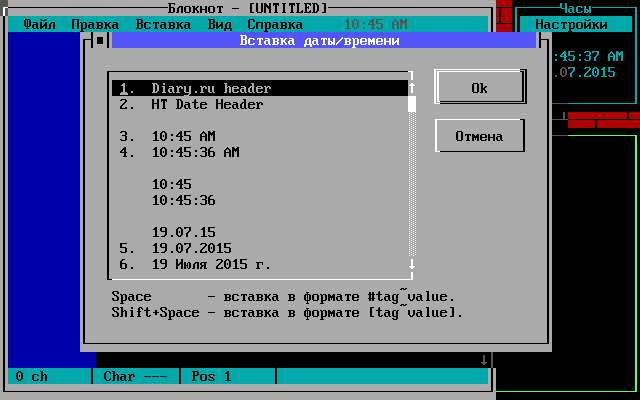Viewport: 640px width, 400px height.
Task: Select the '19.07.2015' date format
Action: tap(260, 248)
